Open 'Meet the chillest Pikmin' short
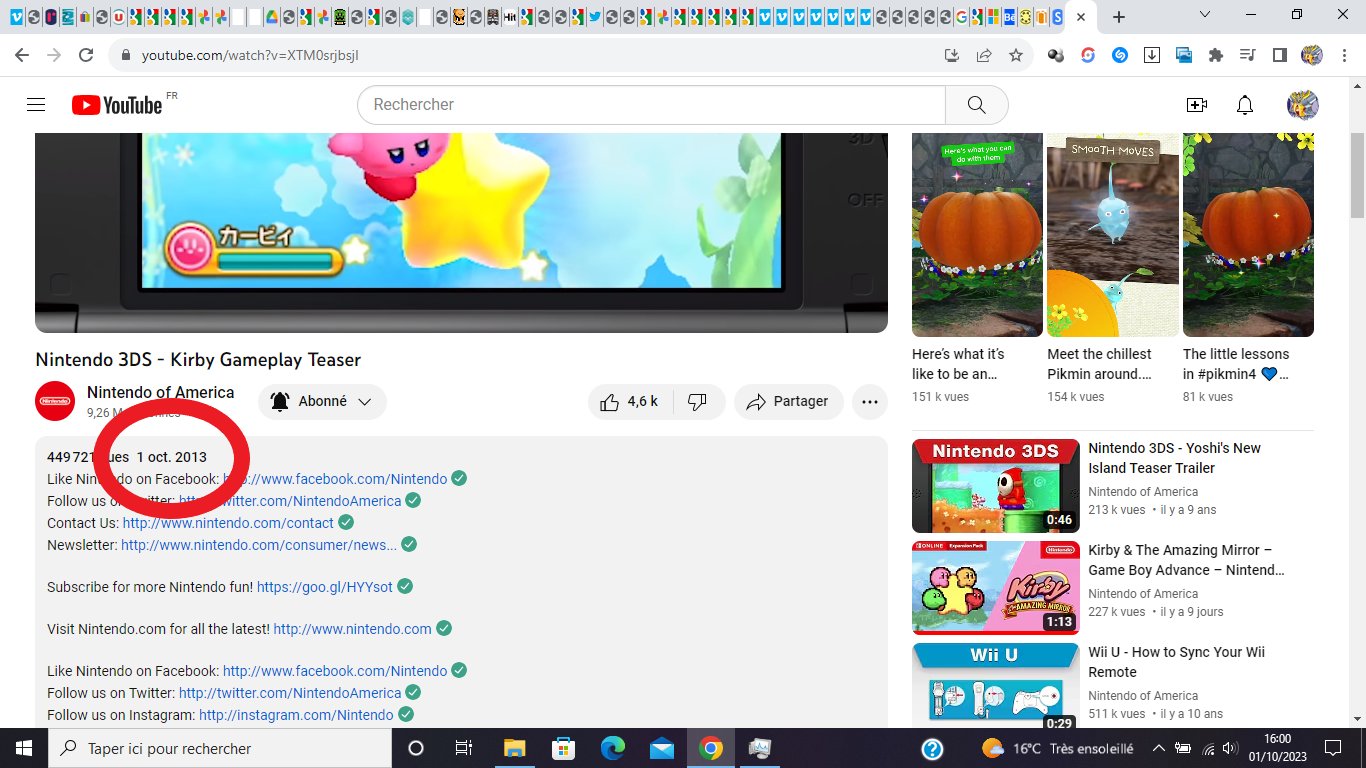Image resolution: width=1366 pixels, height=768 pixels. coord(1113,235)
